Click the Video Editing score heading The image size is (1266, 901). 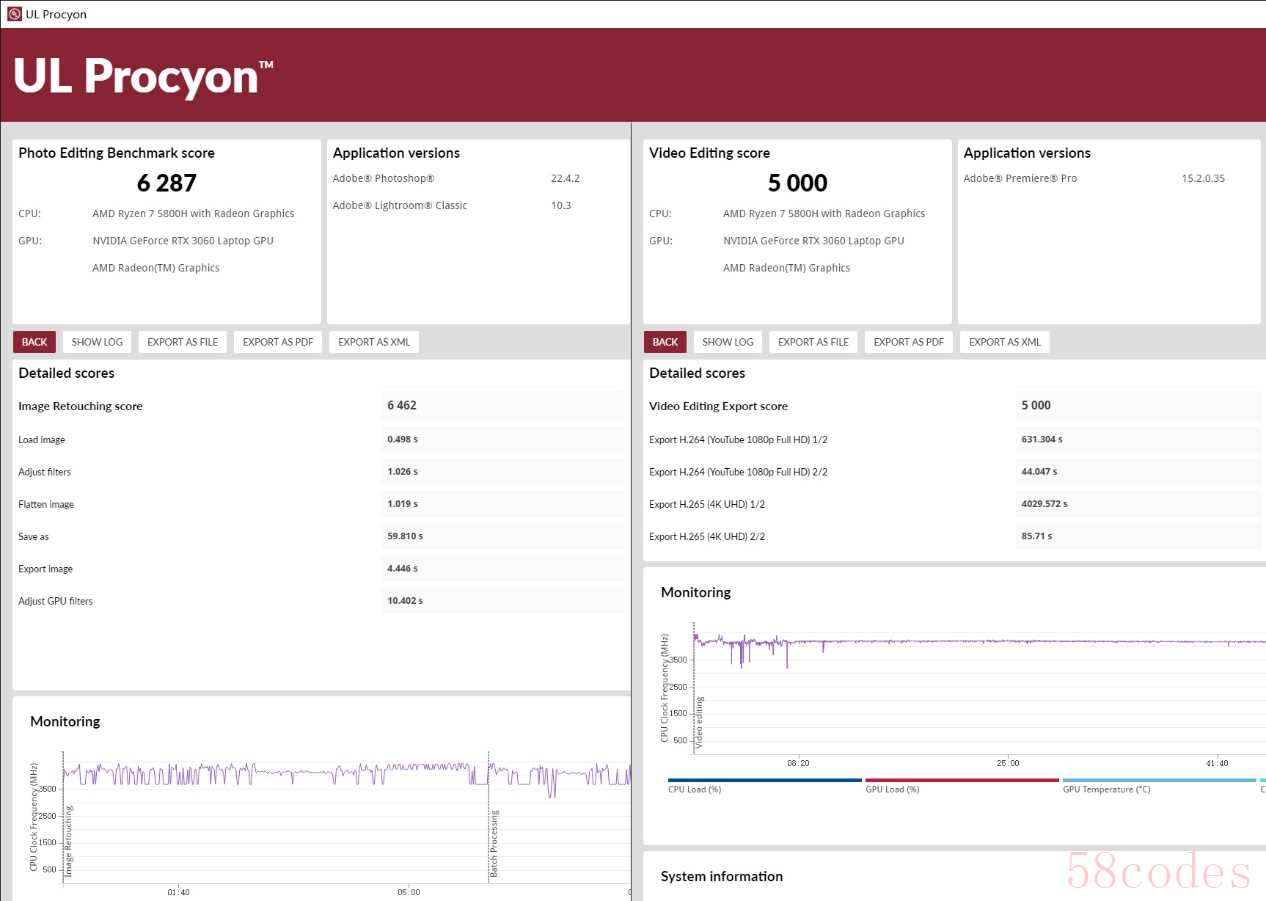click(709, 153)
